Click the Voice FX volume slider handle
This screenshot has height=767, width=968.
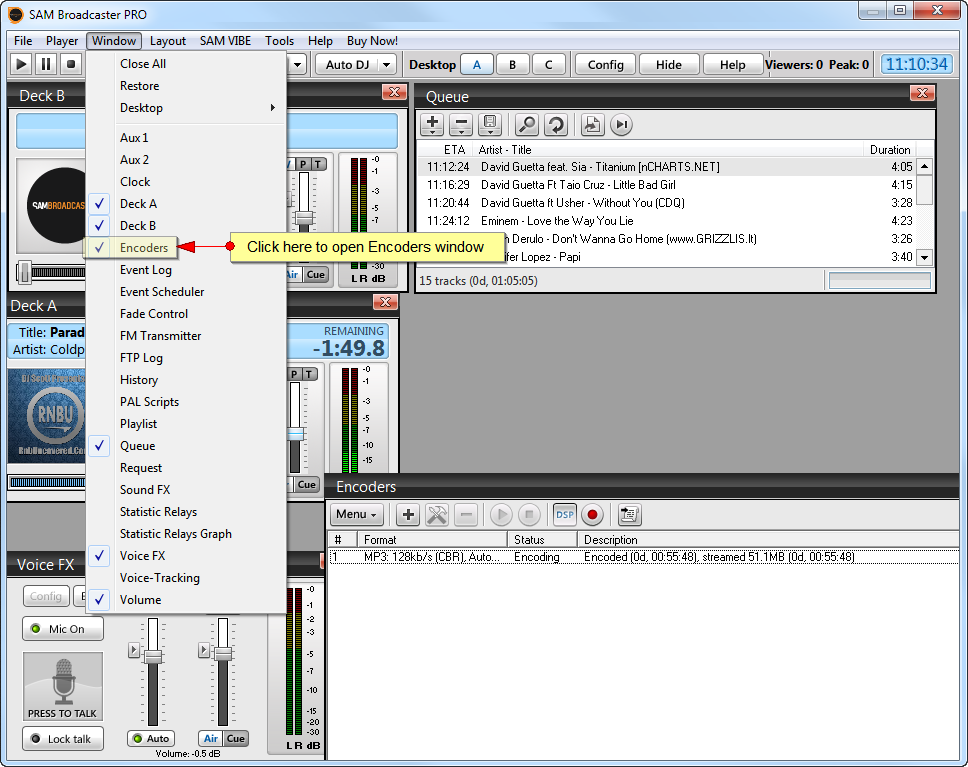point(153,656)
